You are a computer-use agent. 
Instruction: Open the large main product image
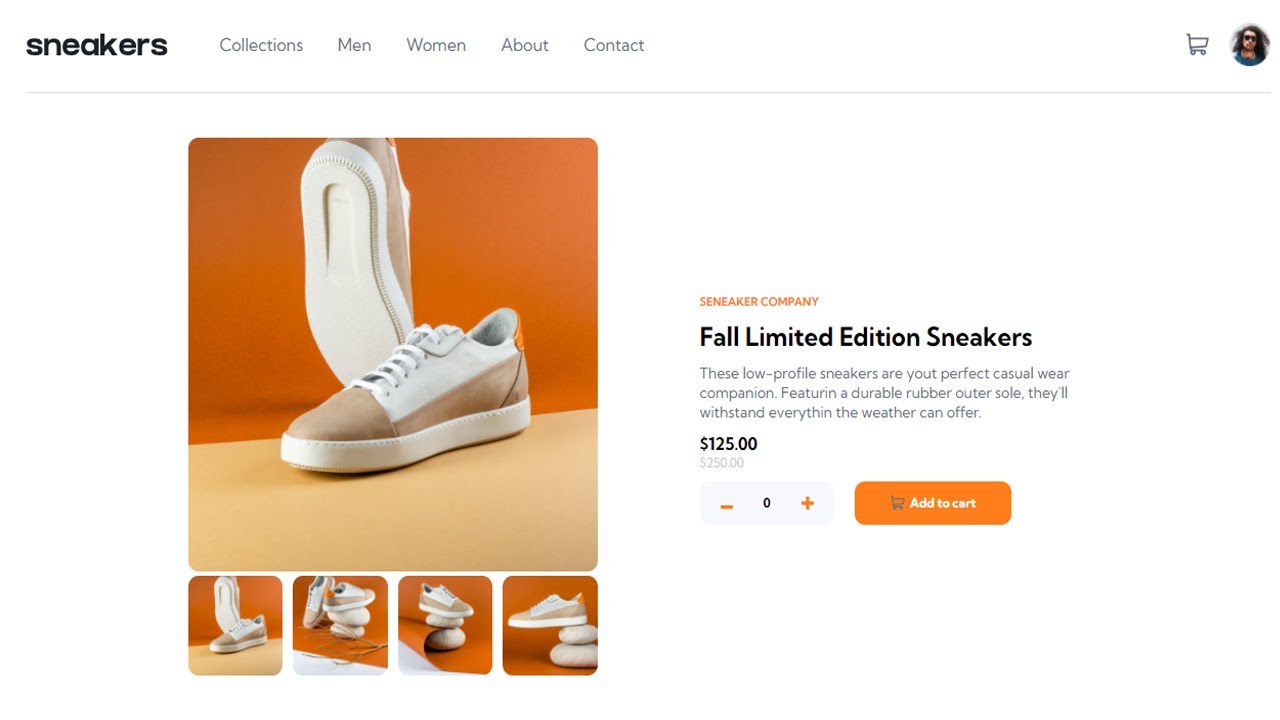click(x=393, y=354)
